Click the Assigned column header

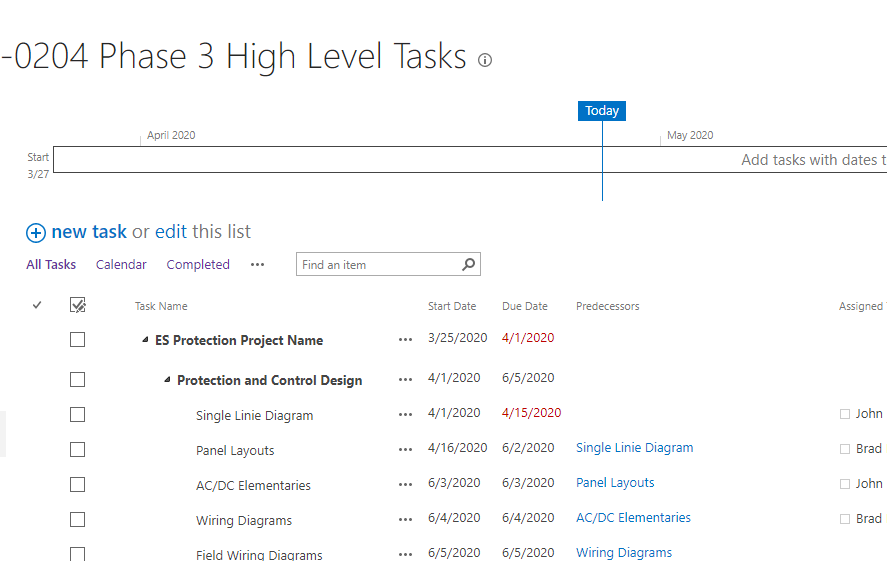pos(862,306)
